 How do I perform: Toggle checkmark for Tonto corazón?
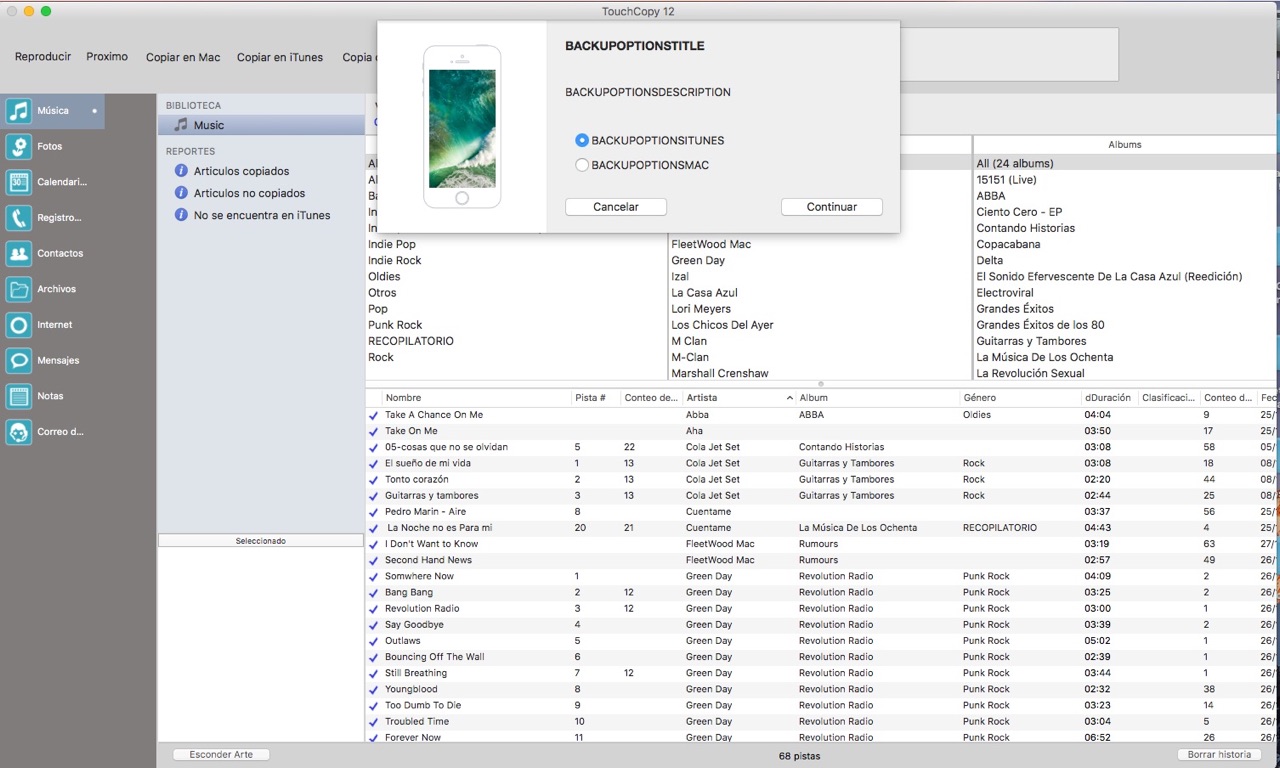point(373,480)
